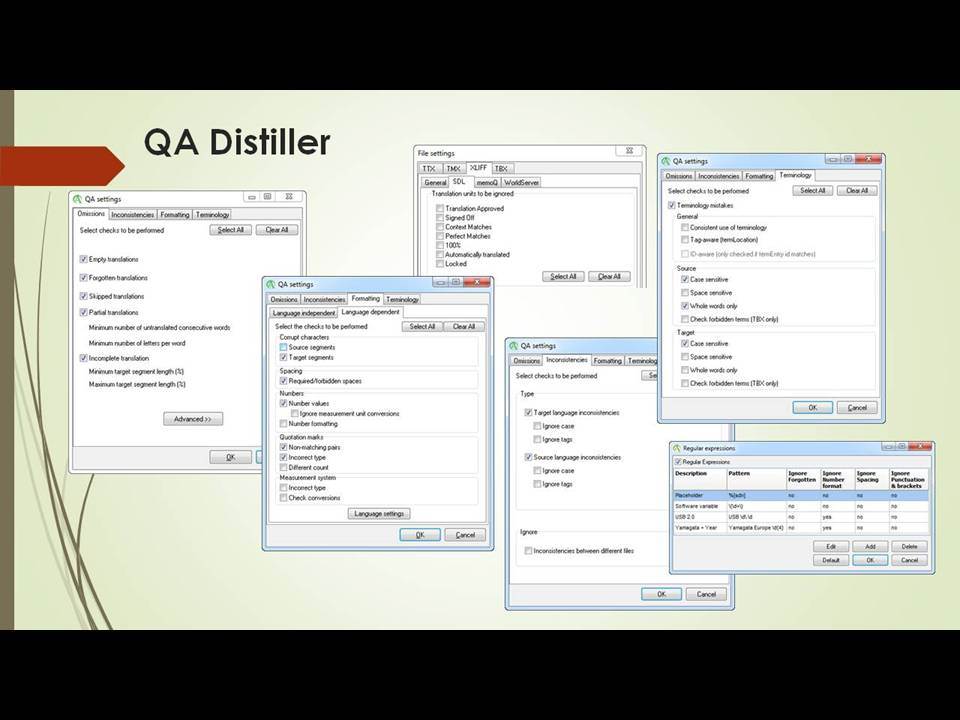
Task: Toggle Target language inconsistencies checkbox
Action: pos(528,413)
